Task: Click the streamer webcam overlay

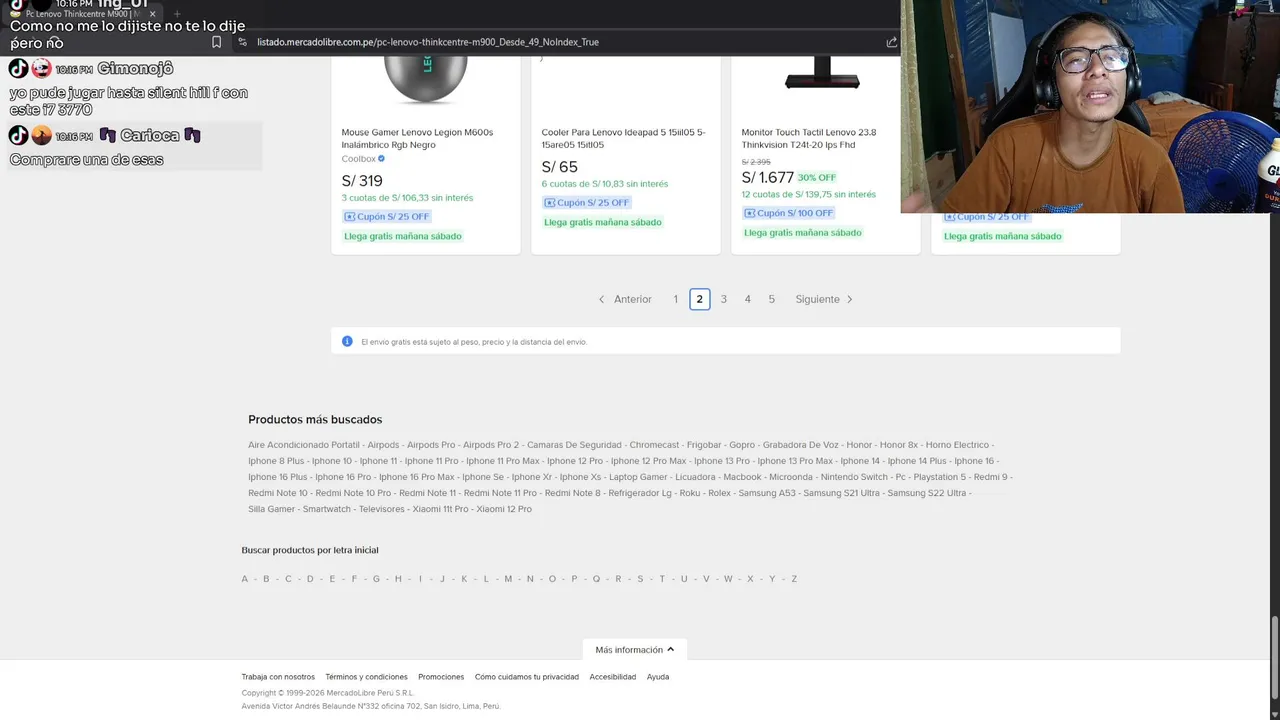Action: [1090, 106]
